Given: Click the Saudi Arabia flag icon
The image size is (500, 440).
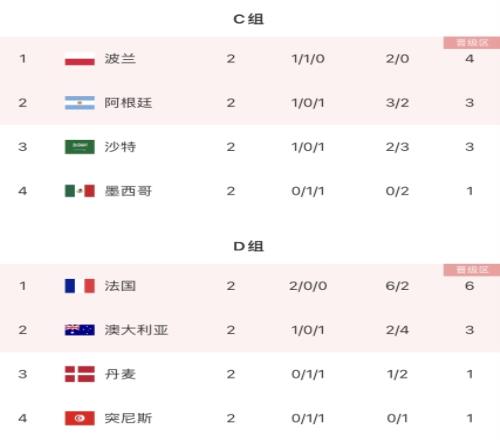Looking at the screenshot, I should [x=80, y=147].
